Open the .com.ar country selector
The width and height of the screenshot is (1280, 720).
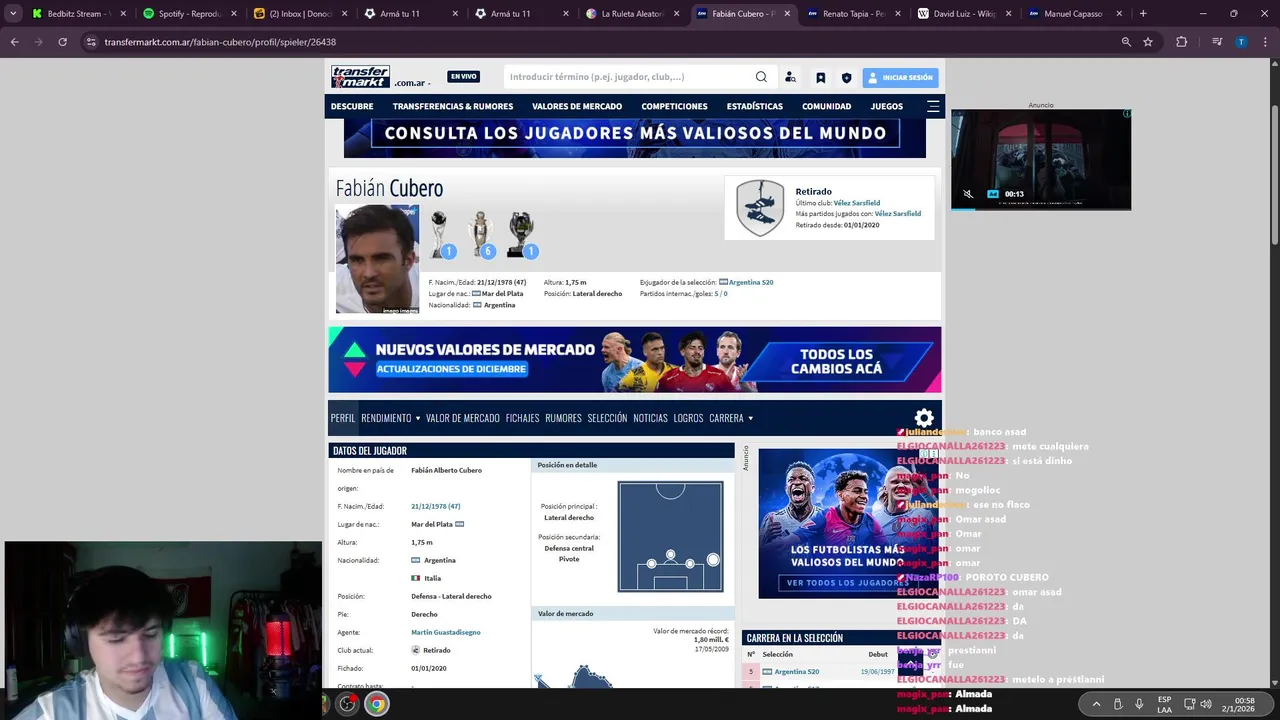(412, 83)
